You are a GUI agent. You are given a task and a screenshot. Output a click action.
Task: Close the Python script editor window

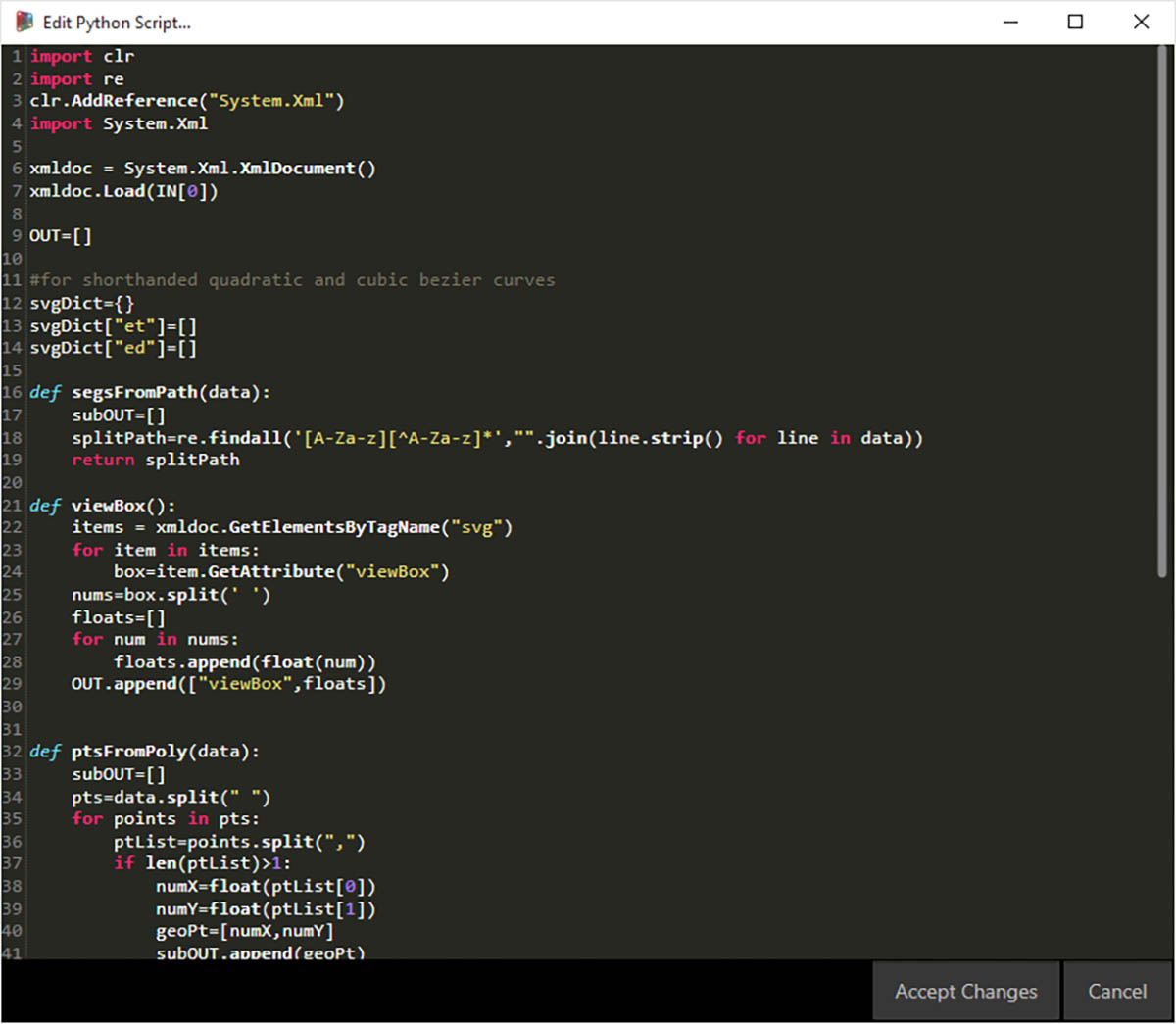click(1141, 22)
